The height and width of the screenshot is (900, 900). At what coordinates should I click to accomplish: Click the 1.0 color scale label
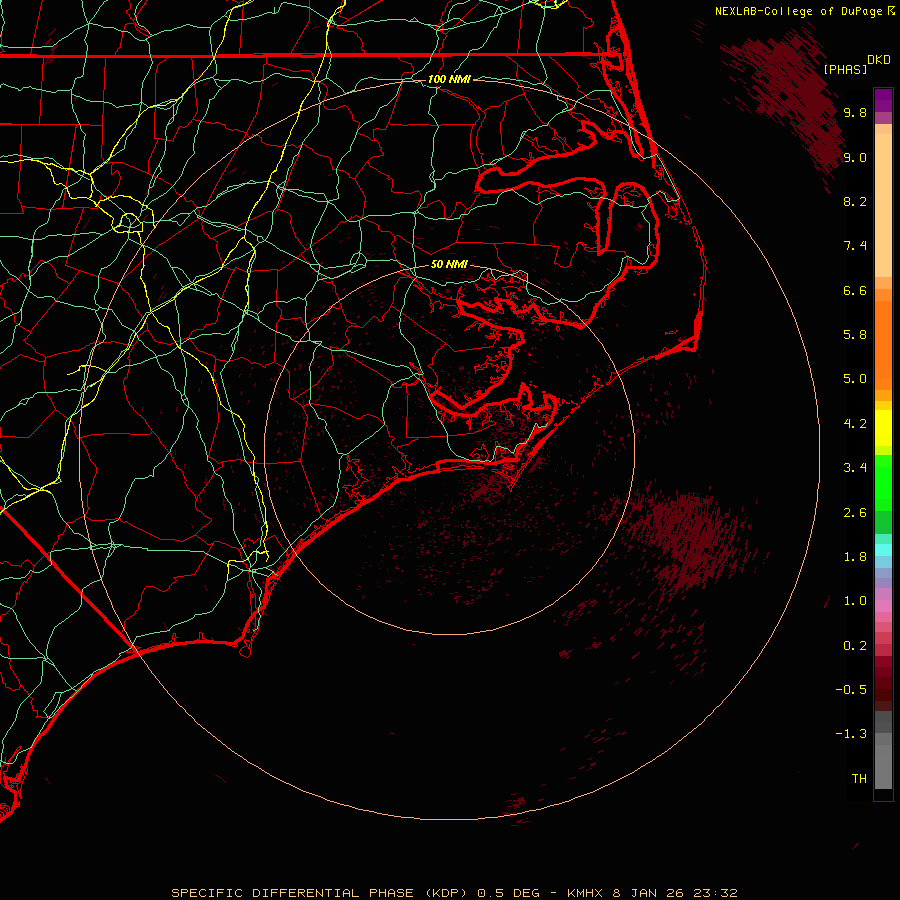point(855,601)
